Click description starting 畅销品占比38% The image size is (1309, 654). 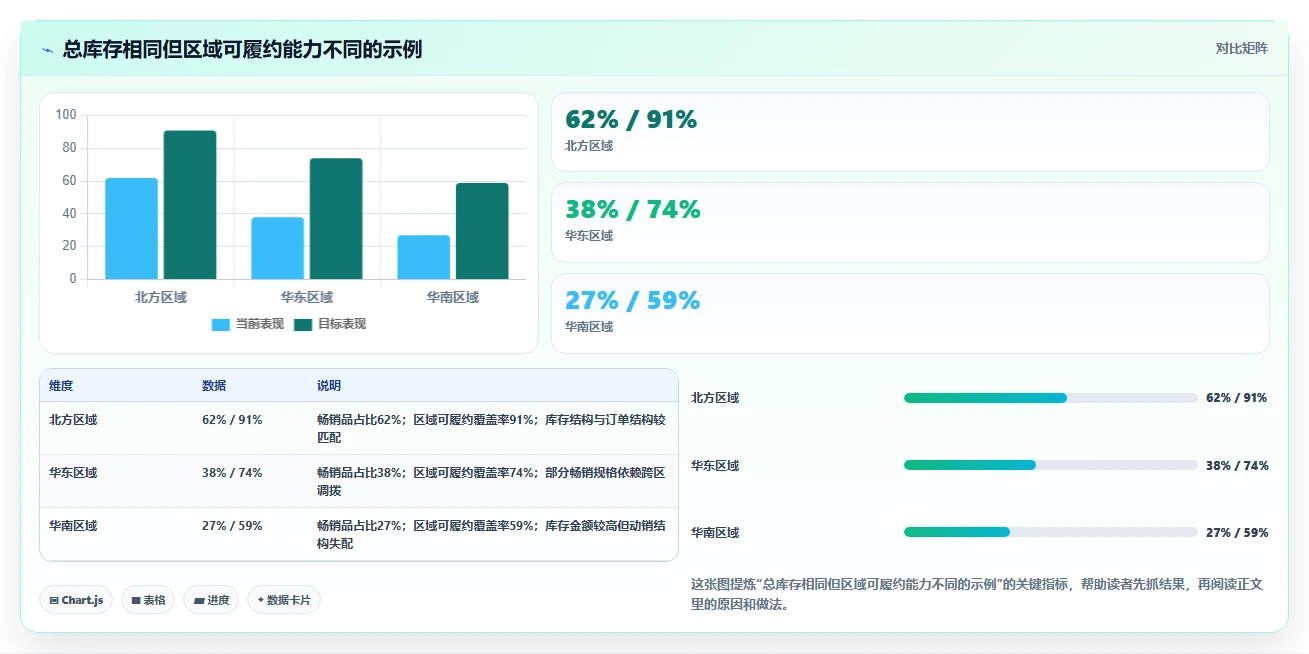(491, 482)
